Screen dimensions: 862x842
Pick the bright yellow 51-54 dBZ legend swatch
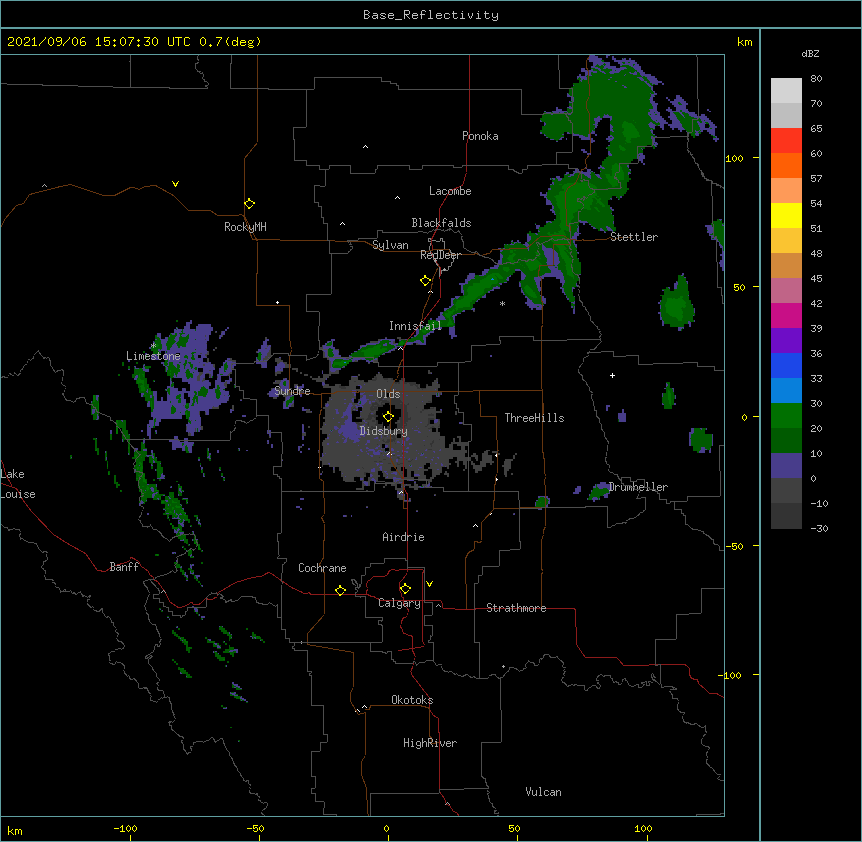(x=786, y=215)
